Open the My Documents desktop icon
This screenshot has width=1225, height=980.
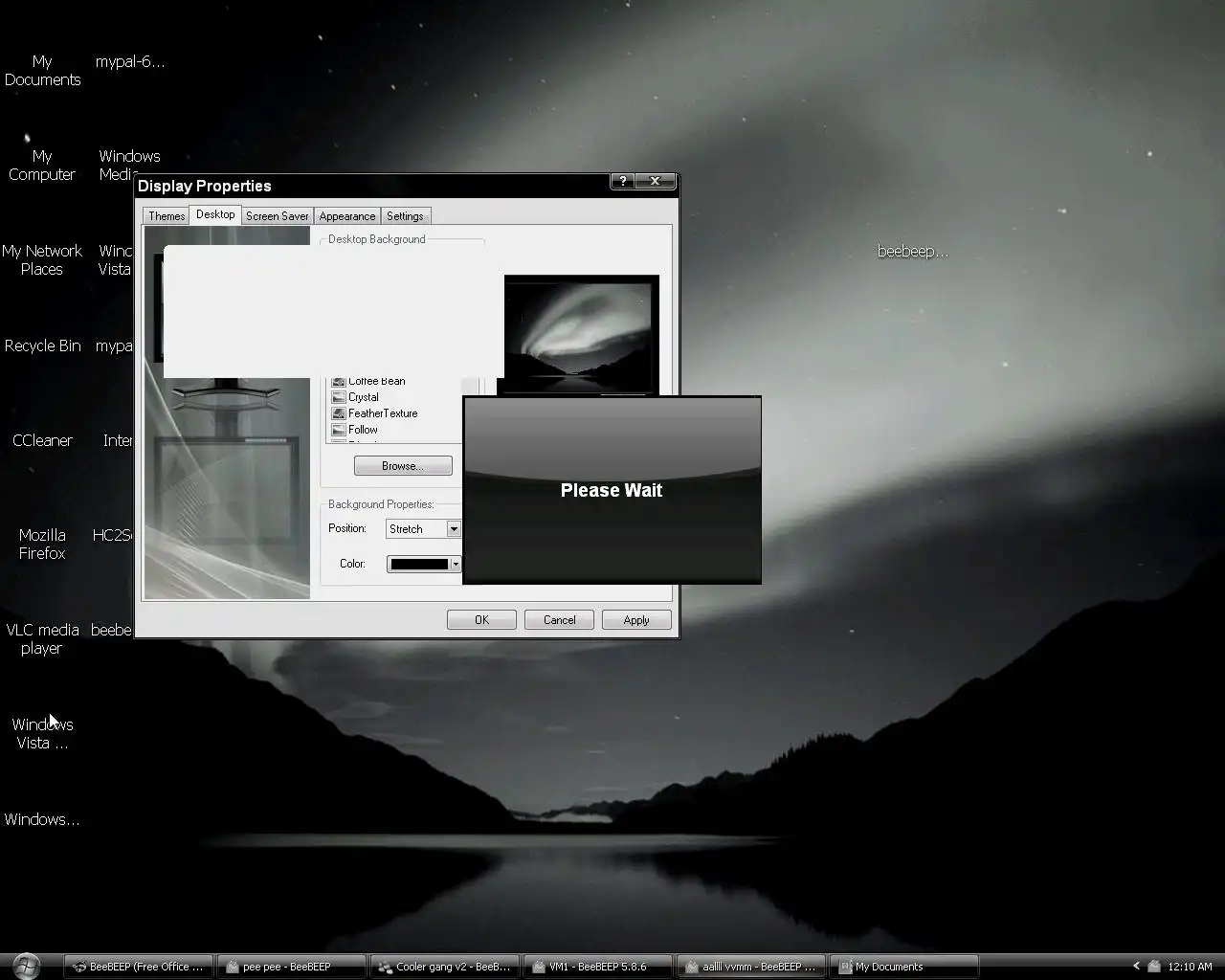coord(42,71)
